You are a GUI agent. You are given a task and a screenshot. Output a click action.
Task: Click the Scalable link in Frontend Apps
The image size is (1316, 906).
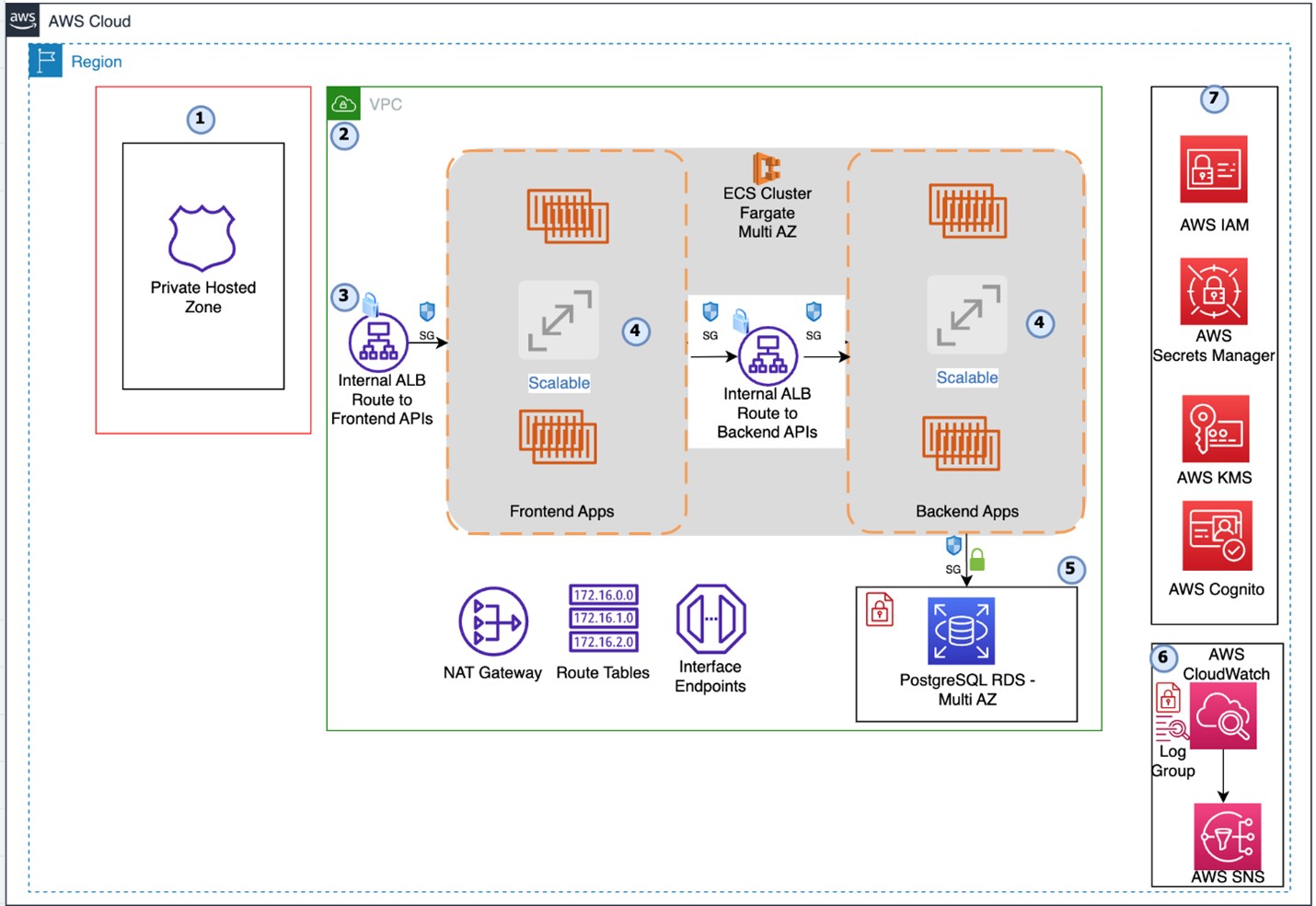point(559,383)
